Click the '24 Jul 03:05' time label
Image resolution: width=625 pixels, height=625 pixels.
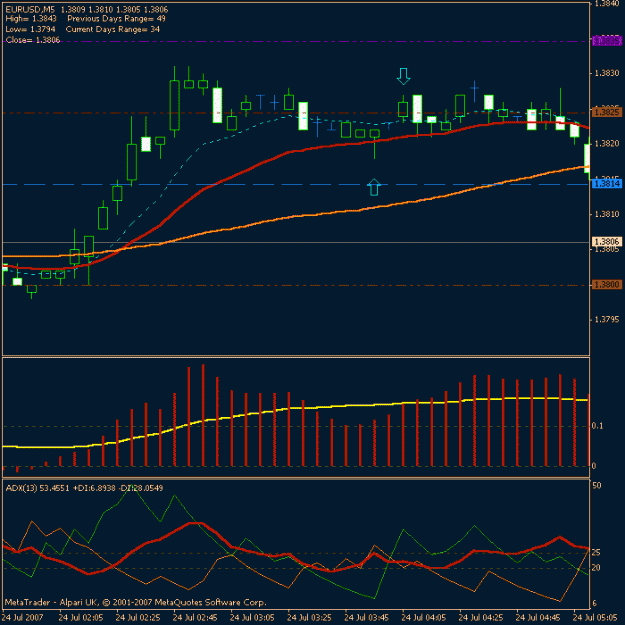(252, 618)
